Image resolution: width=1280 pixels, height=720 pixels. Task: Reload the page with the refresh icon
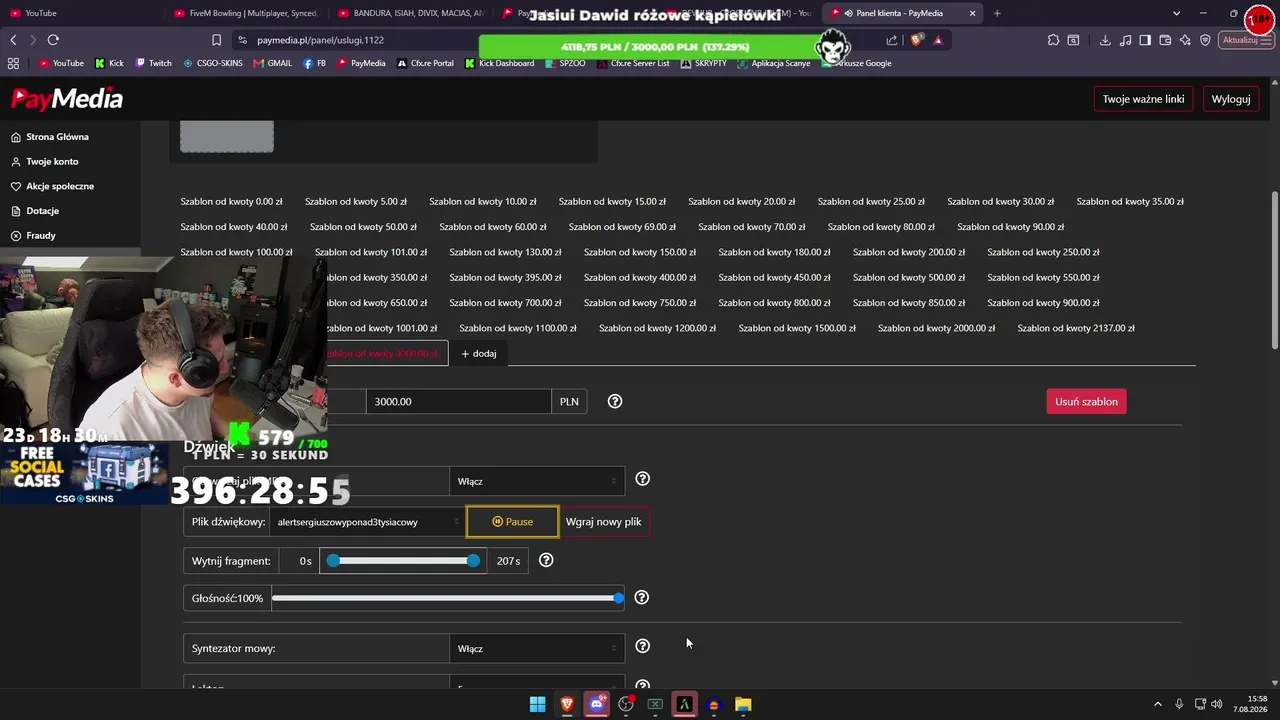(53, 40)
